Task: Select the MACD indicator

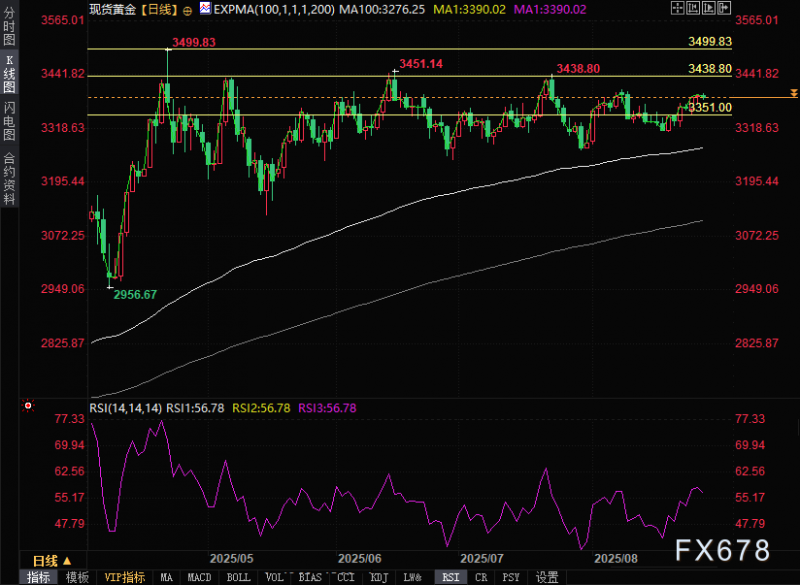Action: point(199,577)
